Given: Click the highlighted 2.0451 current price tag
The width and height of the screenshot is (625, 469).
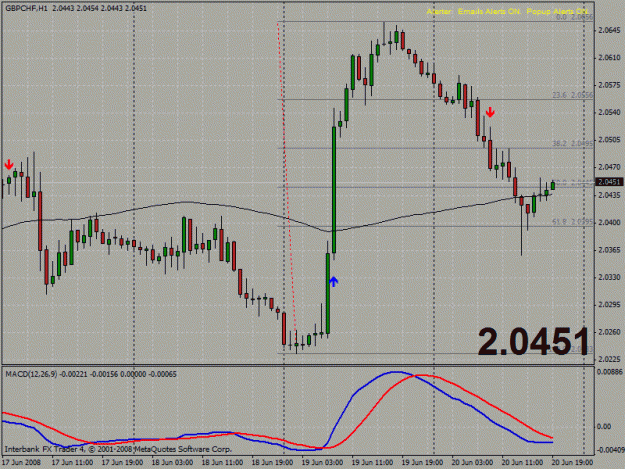Looking at the screenshot, I should coord(609,182).
